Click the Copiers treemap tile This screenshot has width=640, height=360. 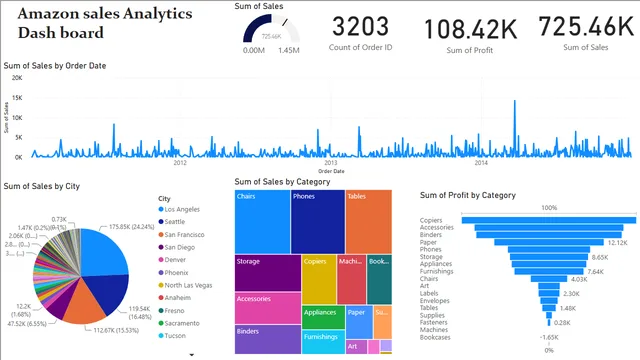pos(319,280)
